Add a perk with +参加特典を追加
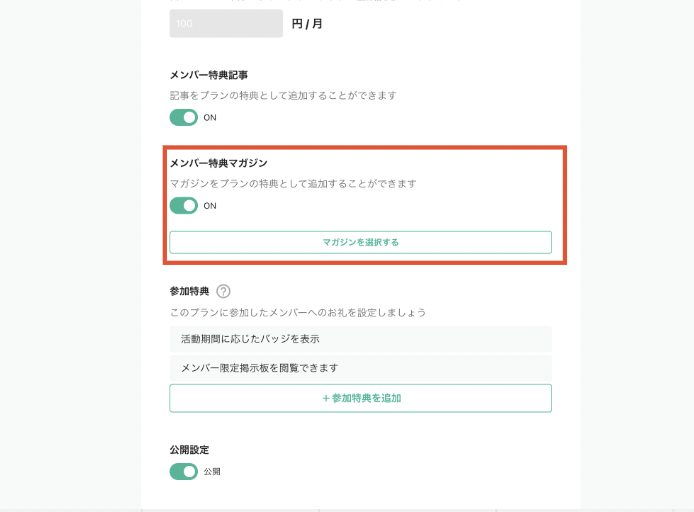The image size is (694, 512). (x=360, y=398)
